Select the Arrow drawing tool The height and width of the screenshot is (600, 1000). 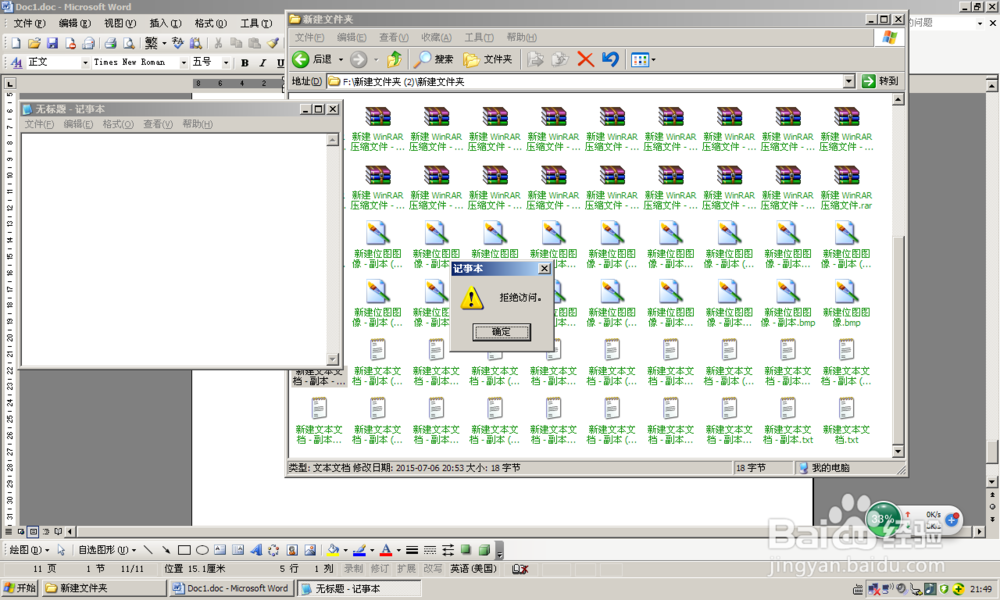point(166,550)
